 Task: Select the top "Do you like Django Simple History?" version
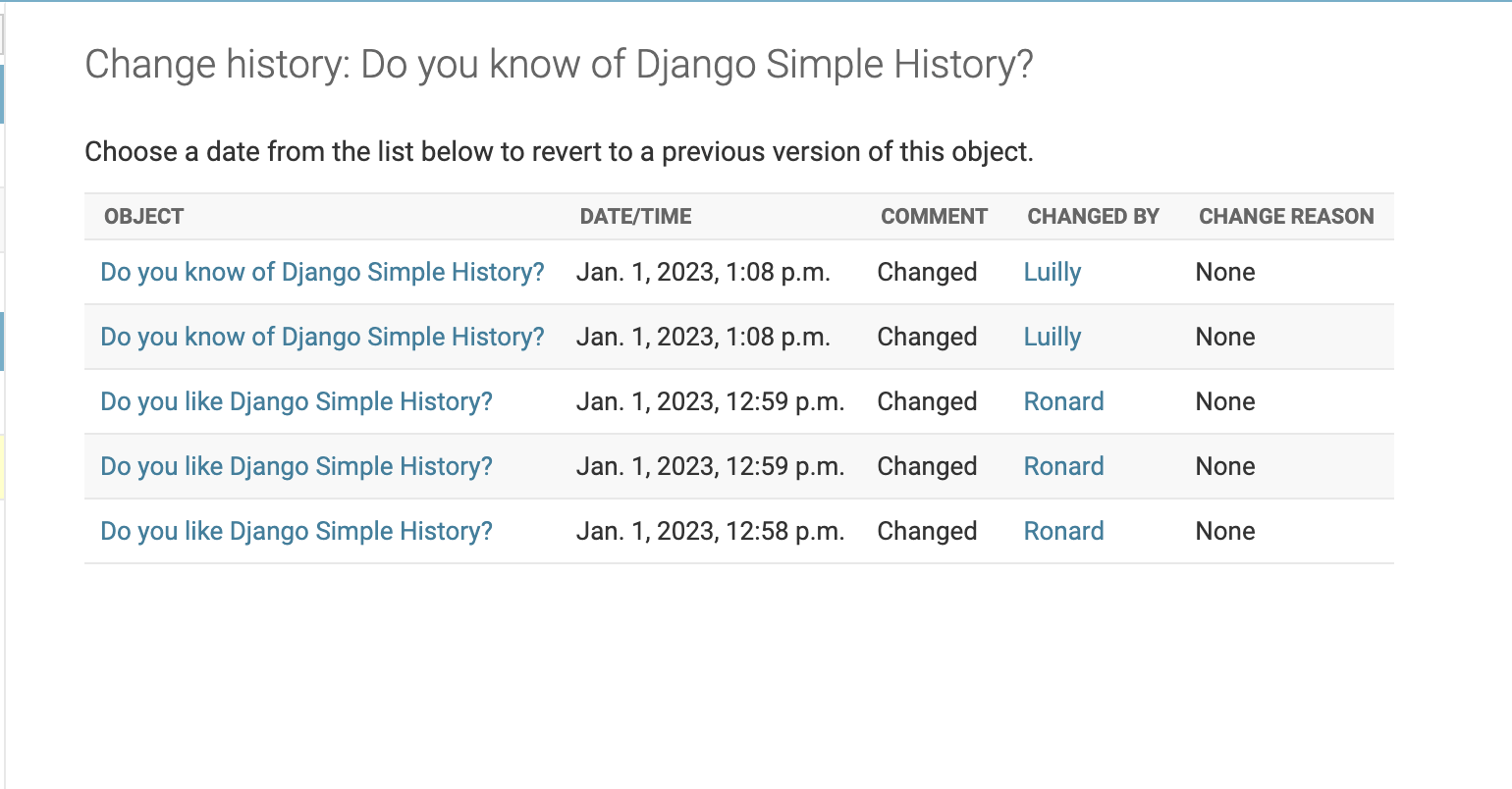tap(296, 401)
